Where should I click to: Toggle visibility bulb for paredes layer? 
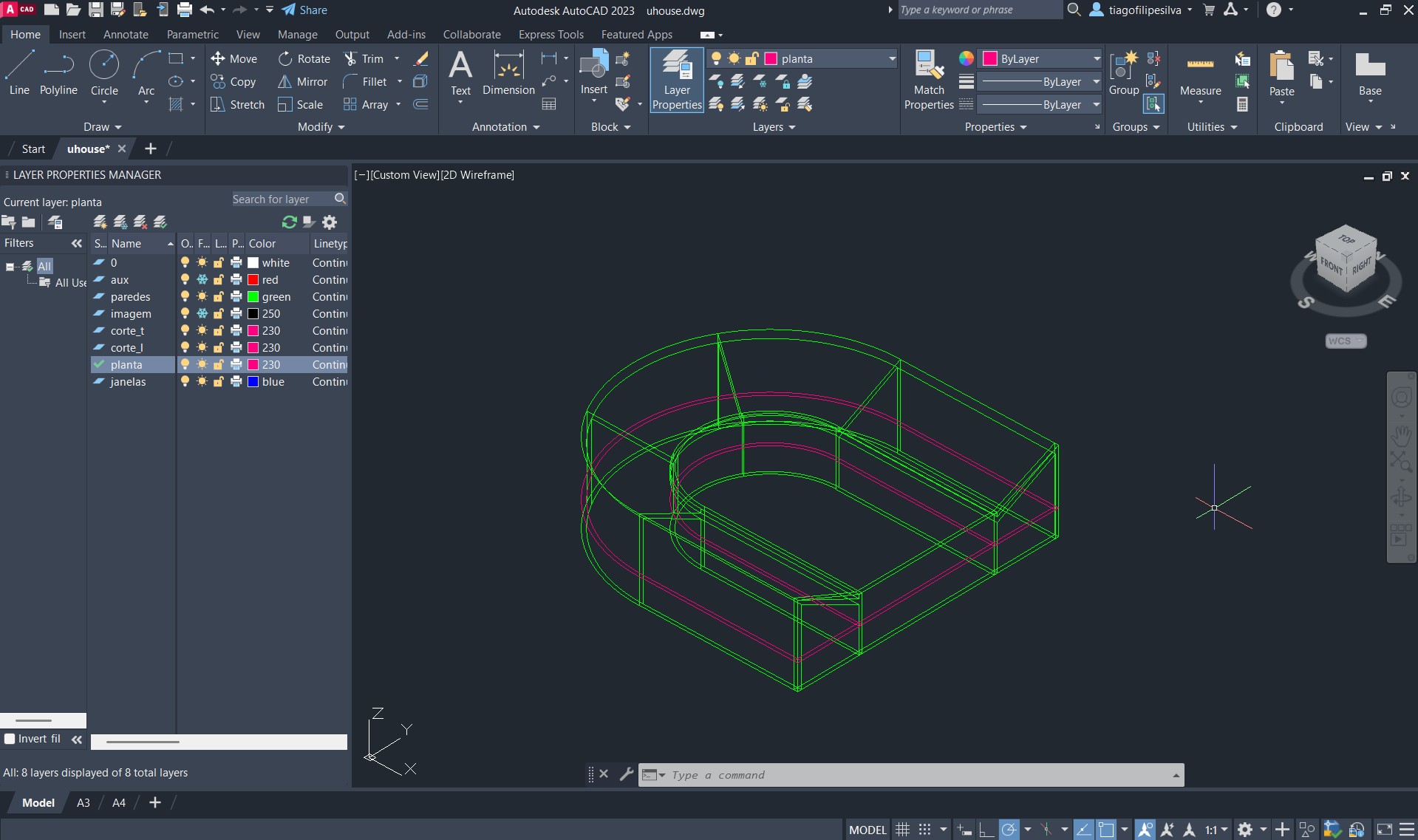coord(185,297)
